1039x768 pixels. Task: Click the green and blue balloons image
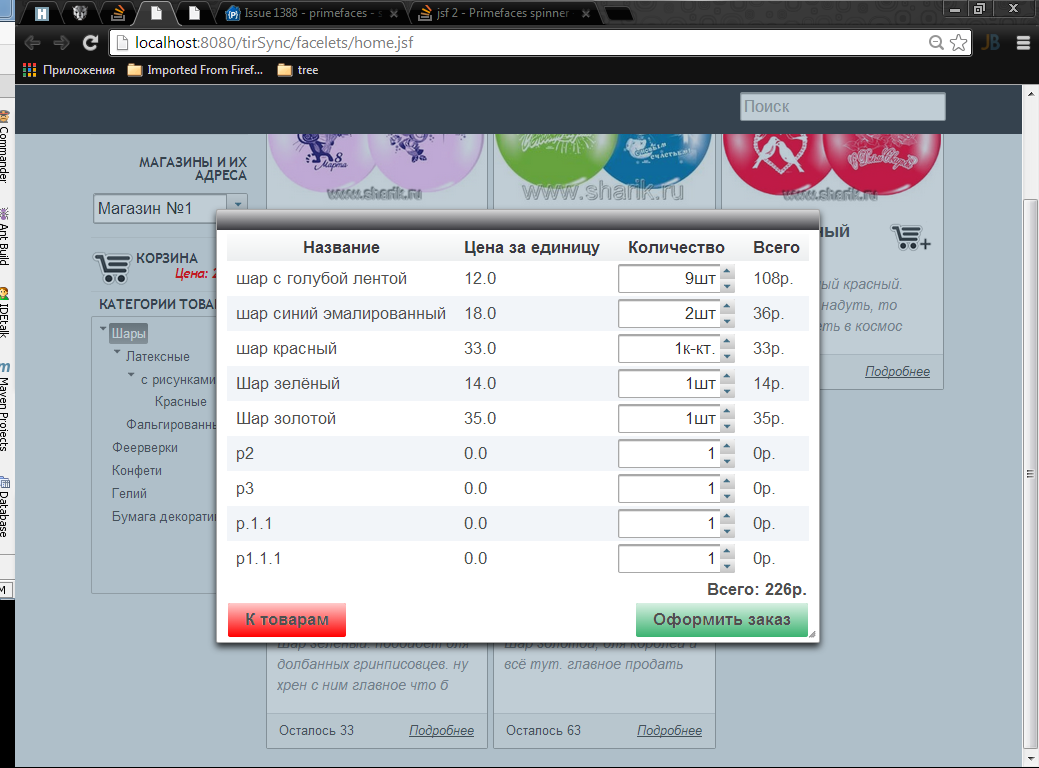coord(604,170)
